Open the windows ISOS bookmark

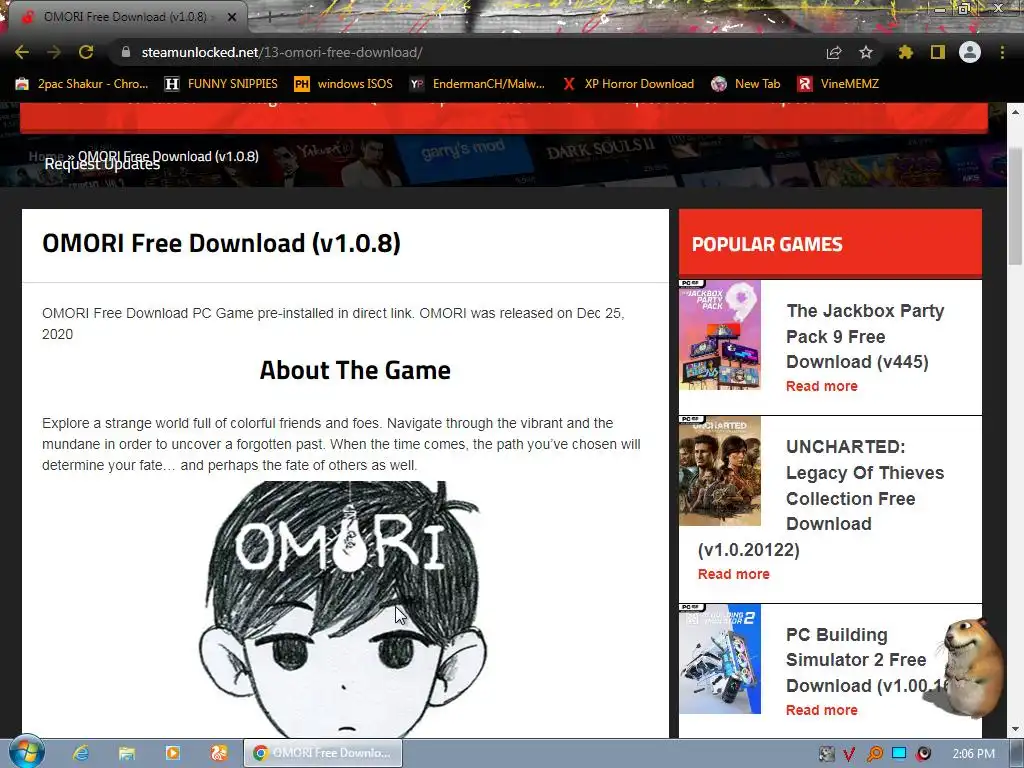[344, 84]
